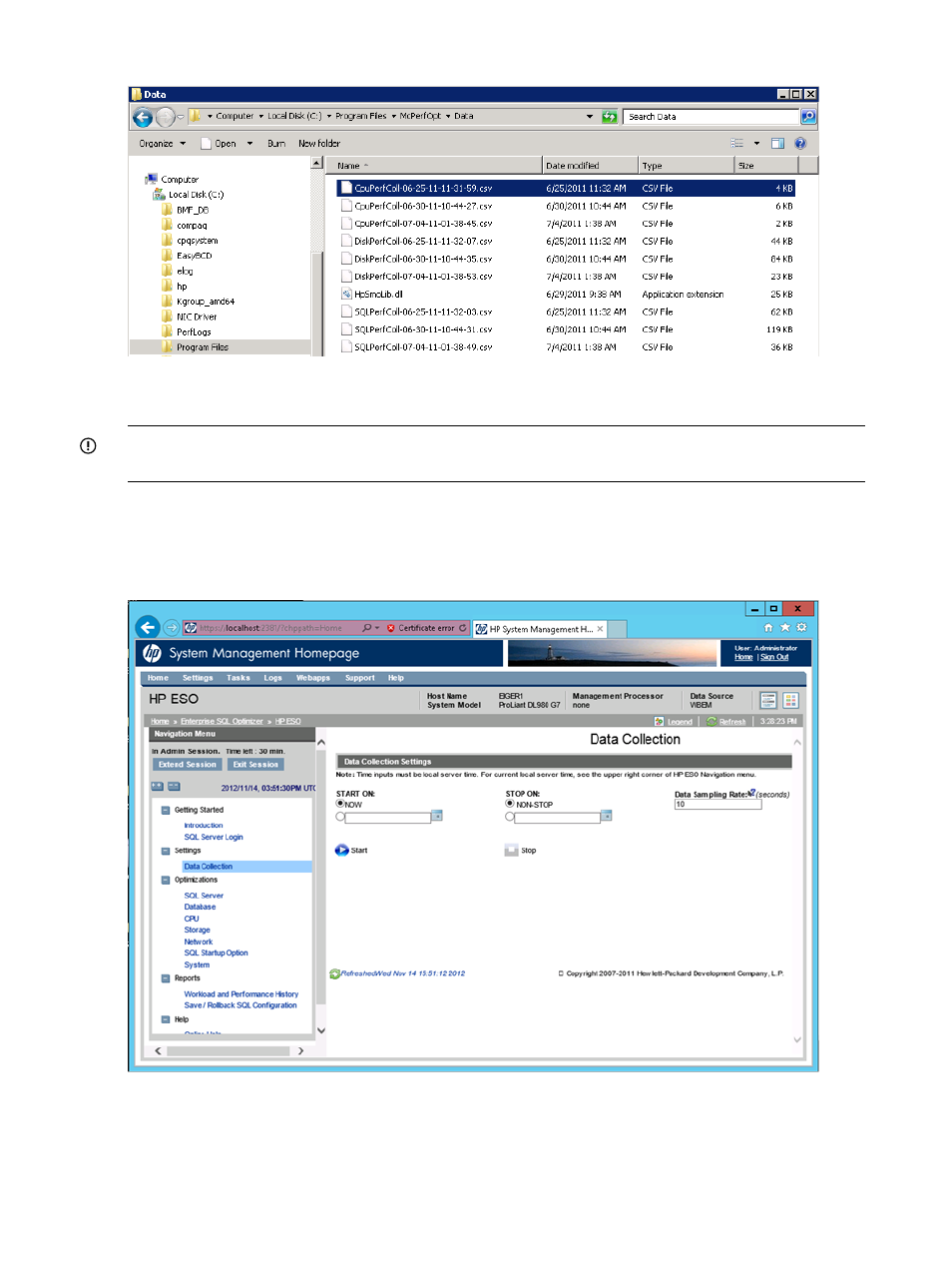Collapse the Settings tree node
This screenshot has width=952, height=1268.
(x=166, y=851)
